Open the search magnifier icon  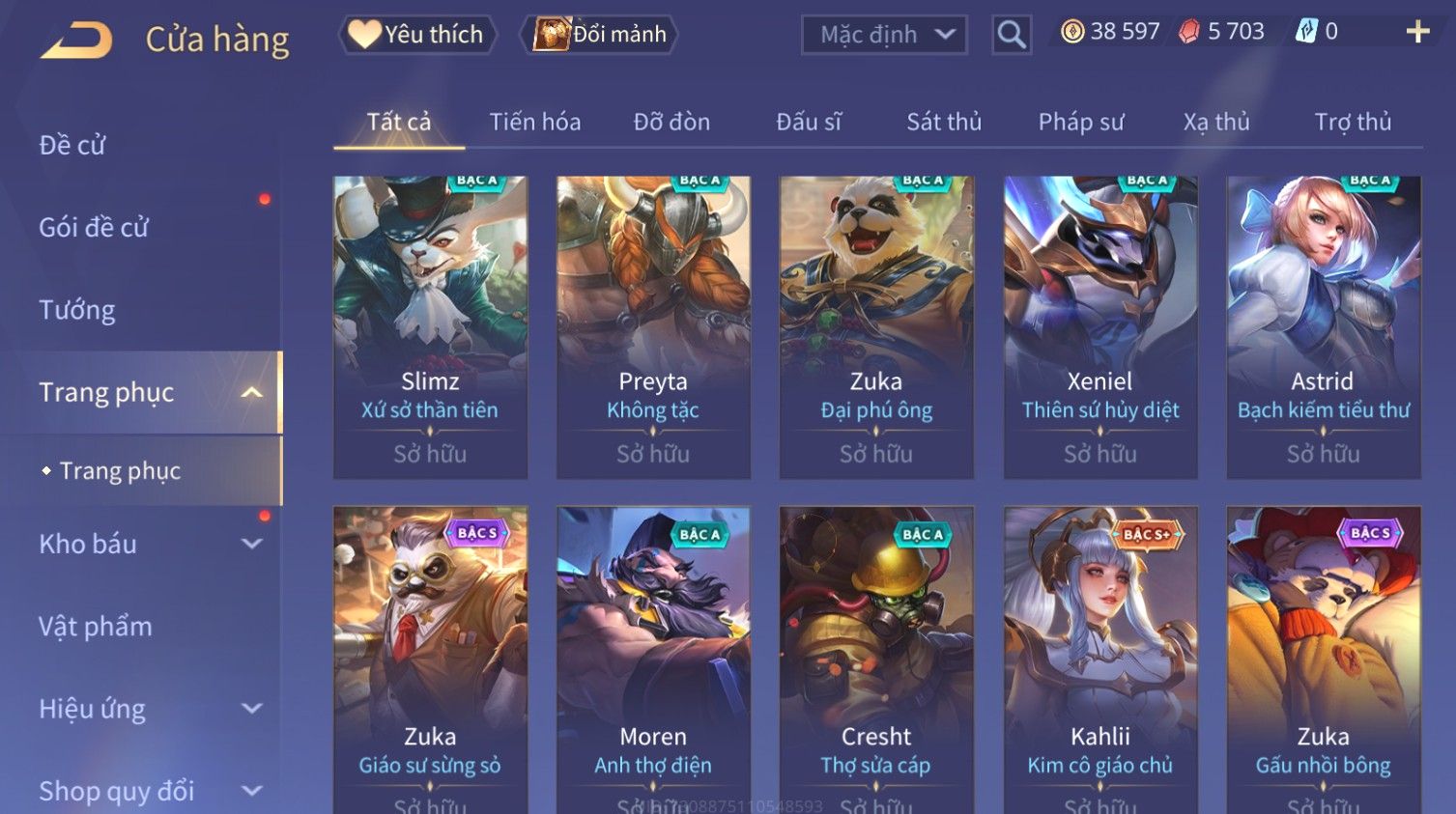[1012, 35]
